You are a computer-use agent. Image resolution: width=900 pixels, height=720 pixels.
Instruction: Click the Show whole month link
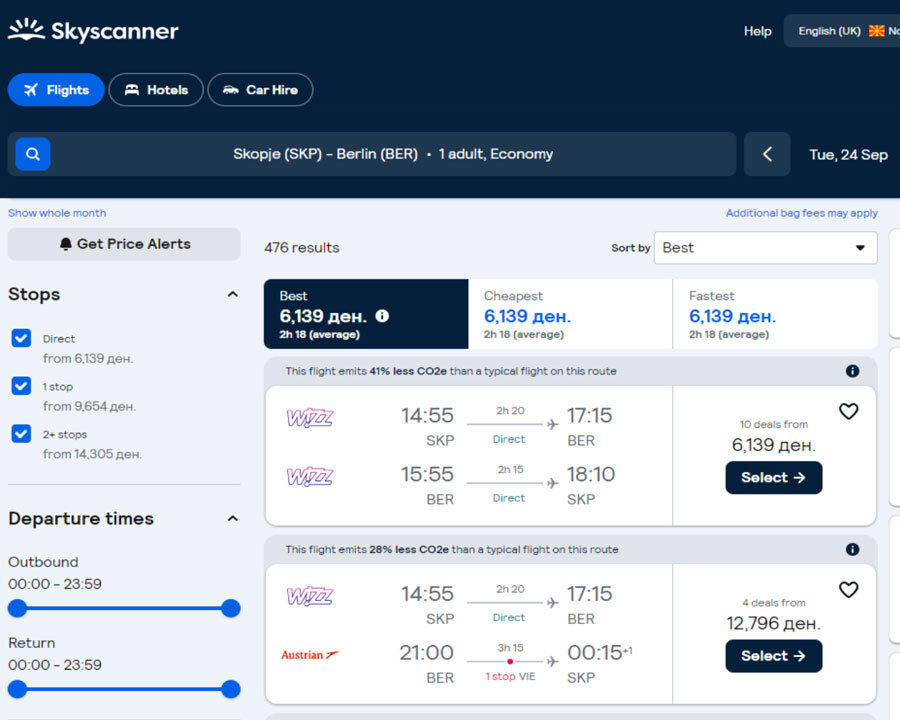tap(56, 213)
